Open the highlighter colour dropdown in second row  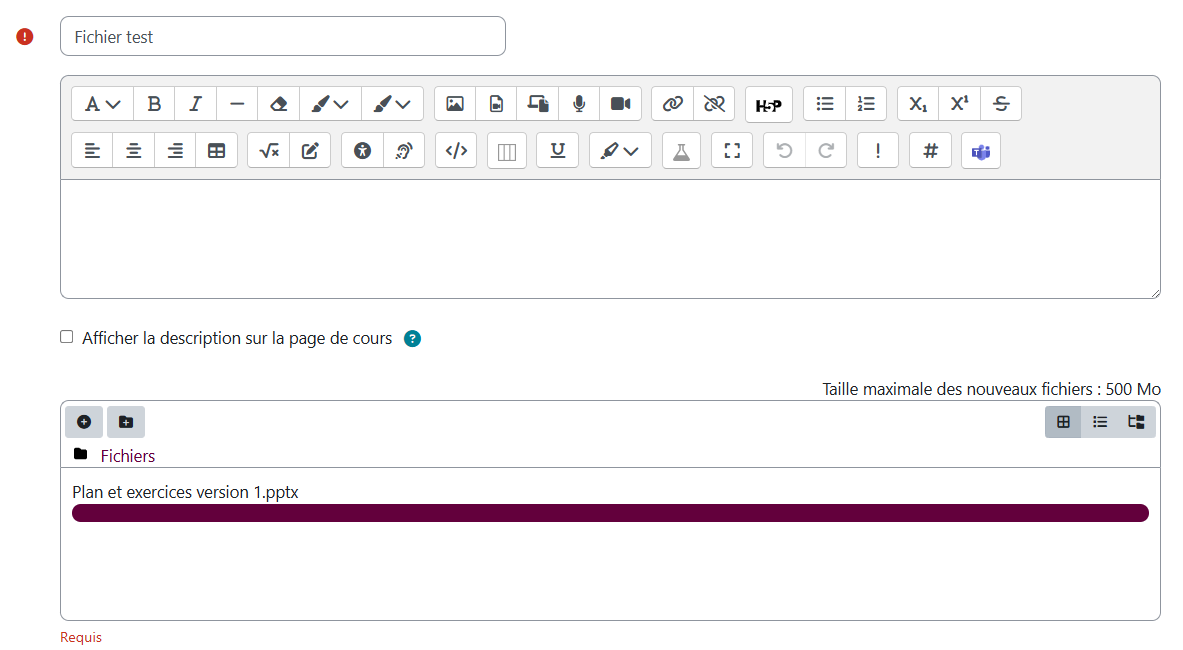[x=620, y=151]
